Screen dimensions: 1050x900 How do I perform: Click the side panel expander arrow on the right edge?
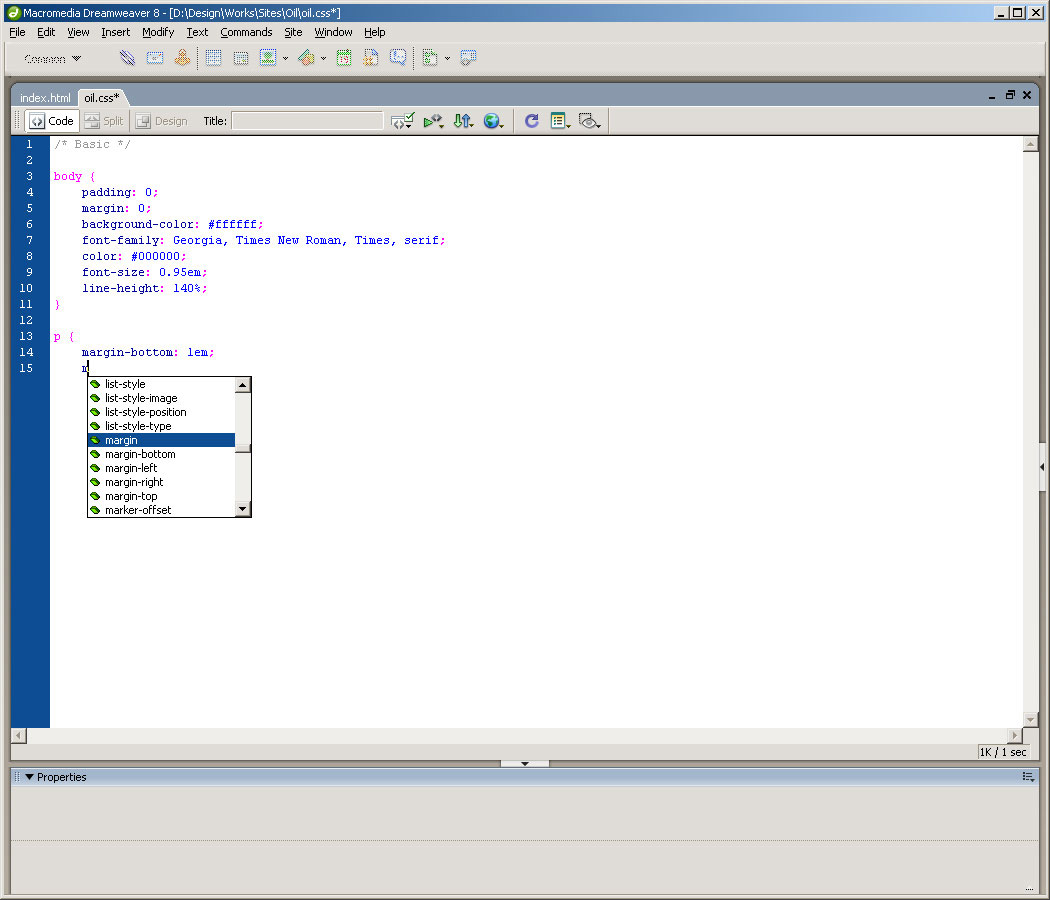[1042, 467]
